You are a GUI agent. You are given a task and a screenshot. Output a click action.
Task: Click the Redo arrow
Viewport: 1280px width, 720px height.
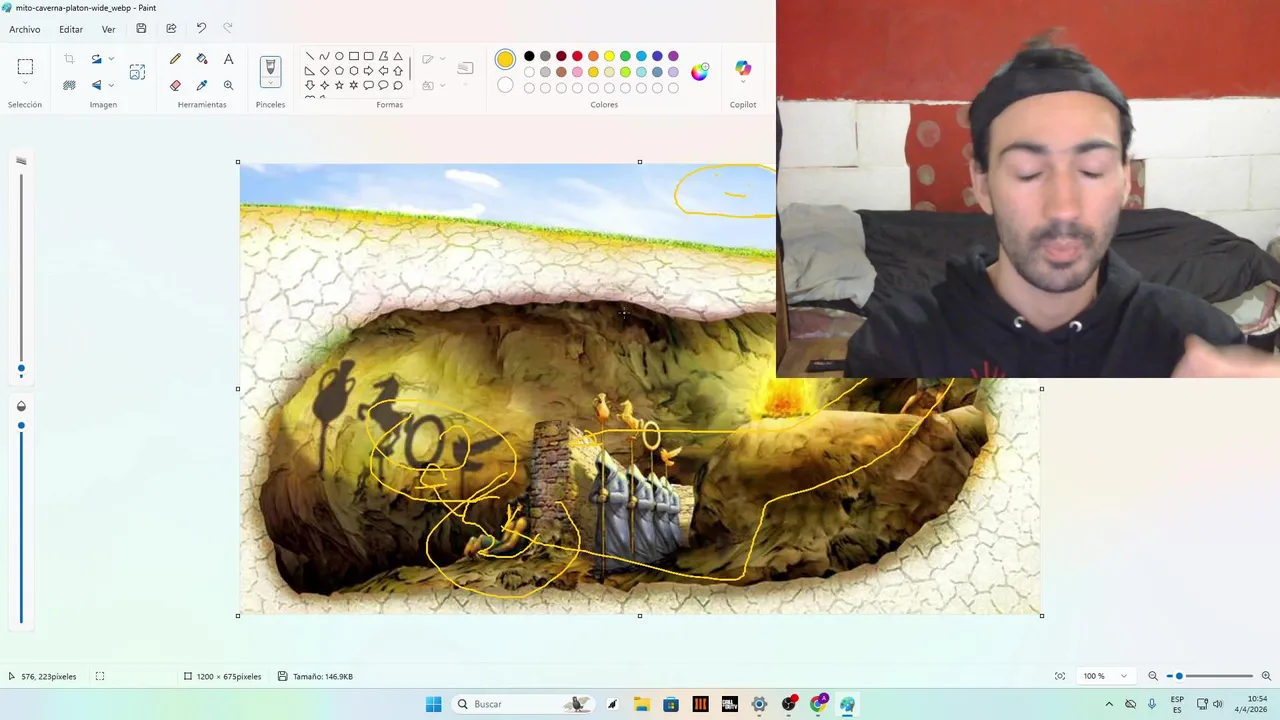coord(227,29)
